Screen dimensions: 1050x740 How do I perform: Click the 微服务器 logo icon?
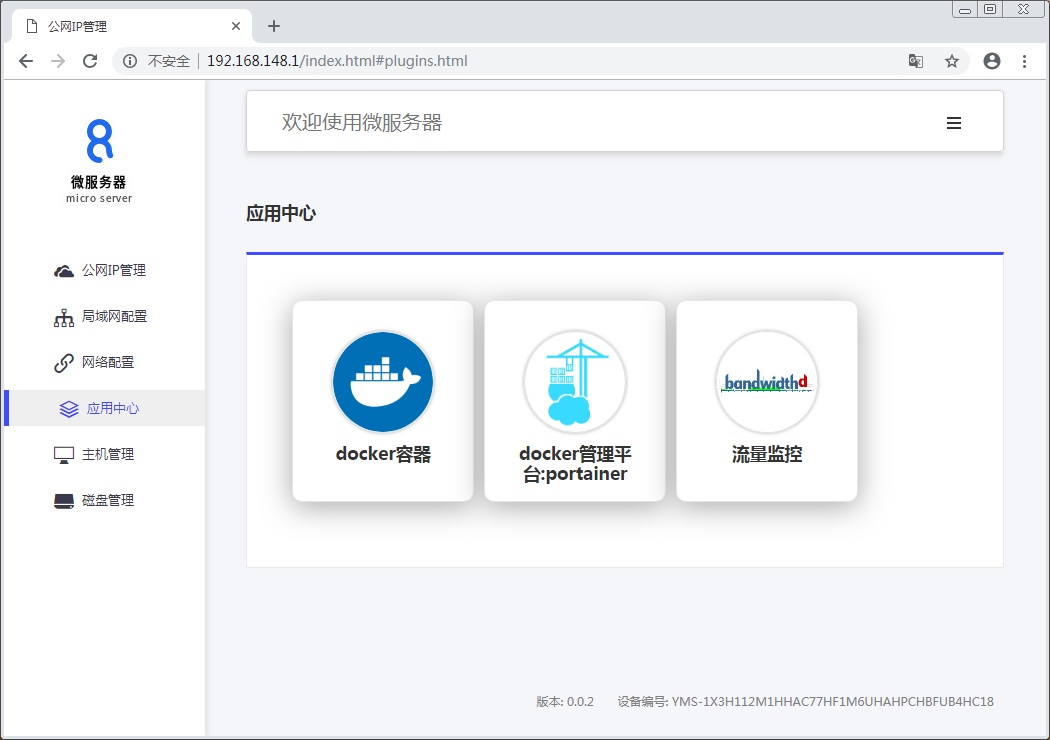click(x=99, y=141)
